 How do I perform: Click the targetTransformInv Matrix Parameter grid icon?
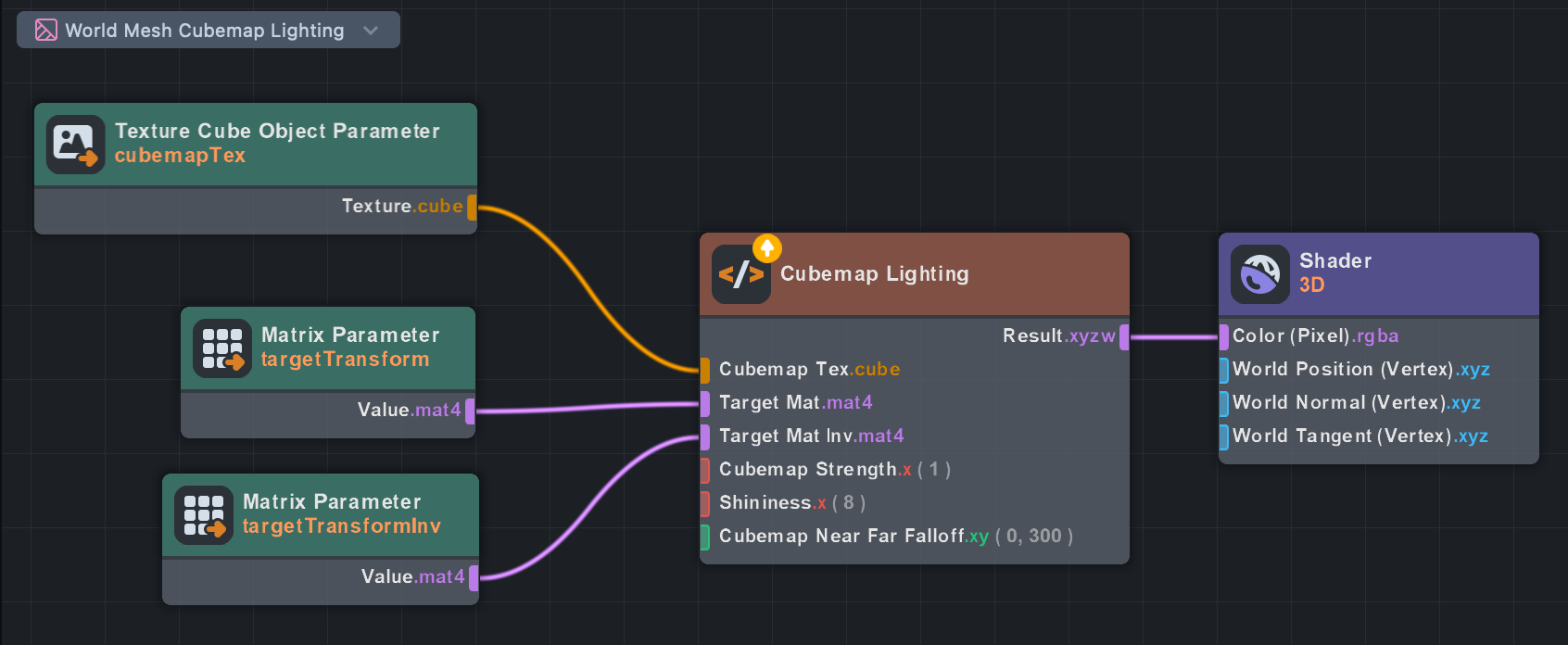pos(204,515)
